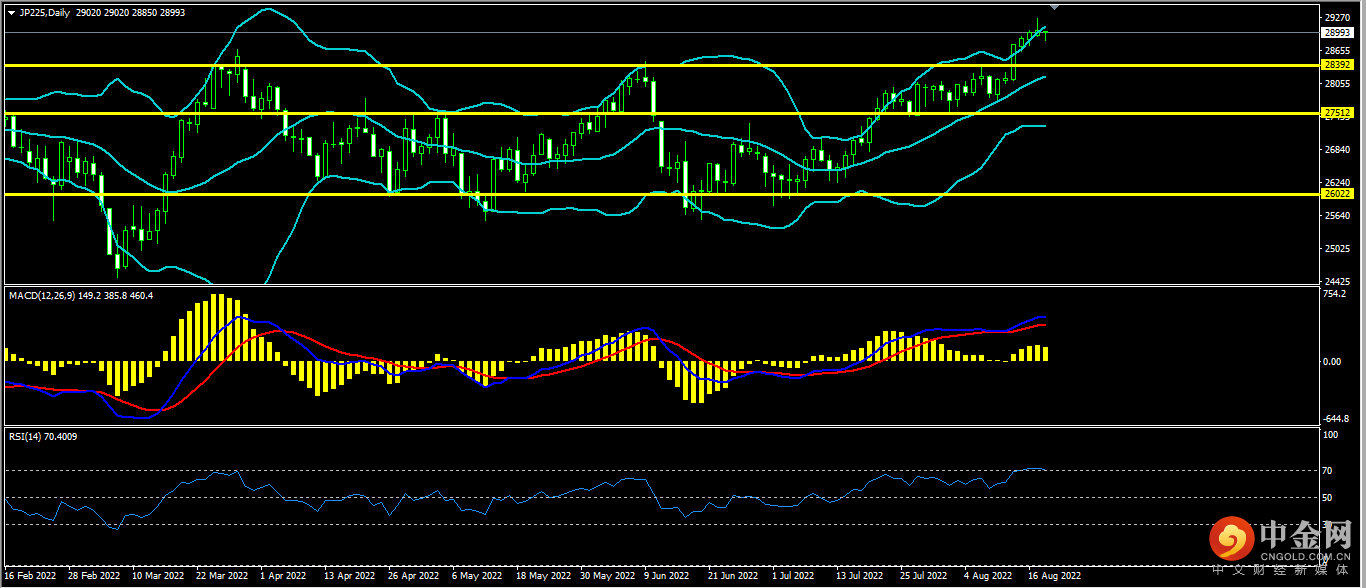The width and height of the screenshot is (1366, 588).
Task: Click the RSI 70 level scale label
Action: click(1329, 471)
